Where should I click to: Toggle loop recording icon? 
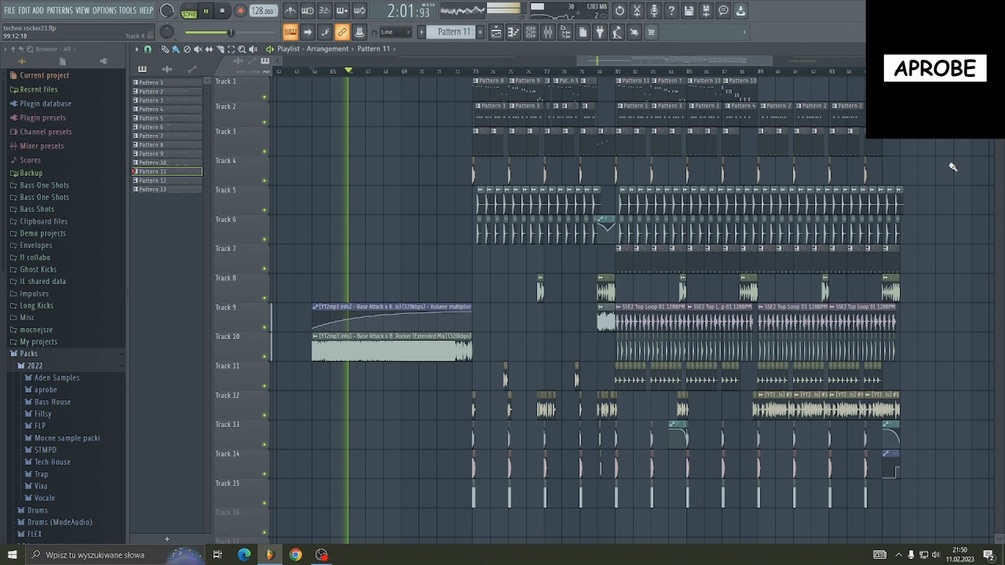360,10
